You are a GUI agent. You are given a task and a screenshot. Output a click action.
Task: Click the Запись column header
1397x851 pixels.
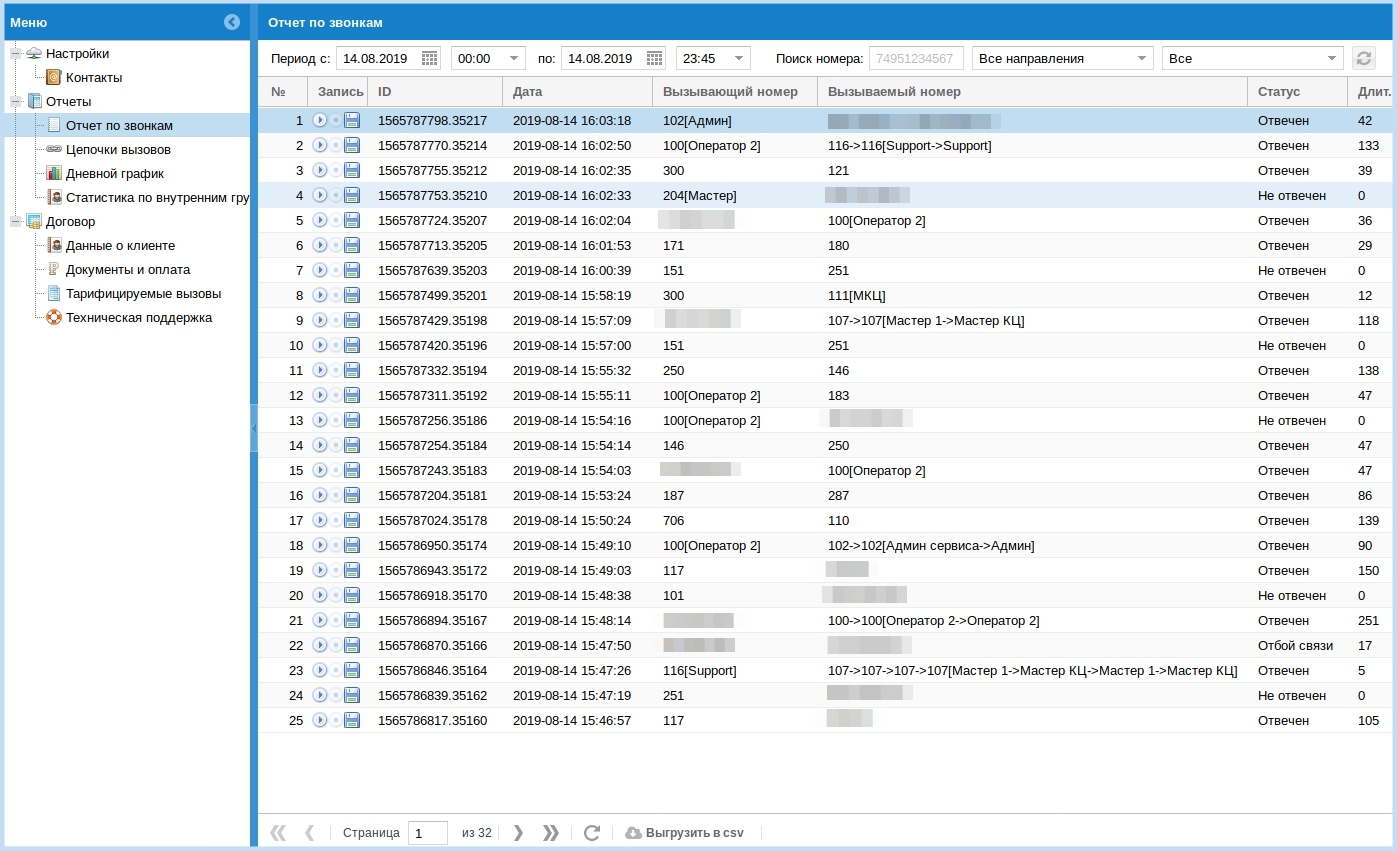338,91
